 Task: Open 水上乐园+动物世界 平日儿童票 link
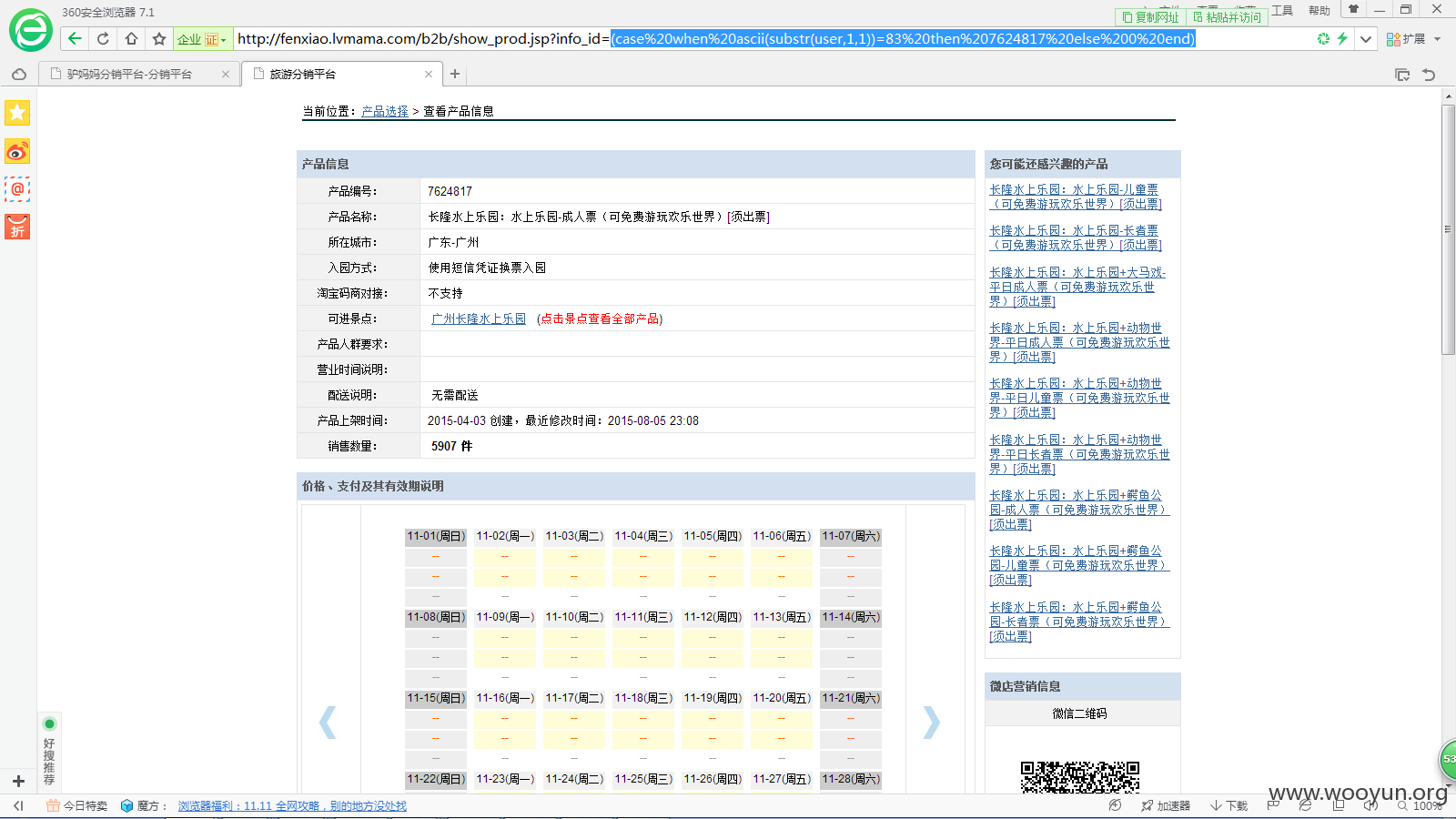[1079, 398]
